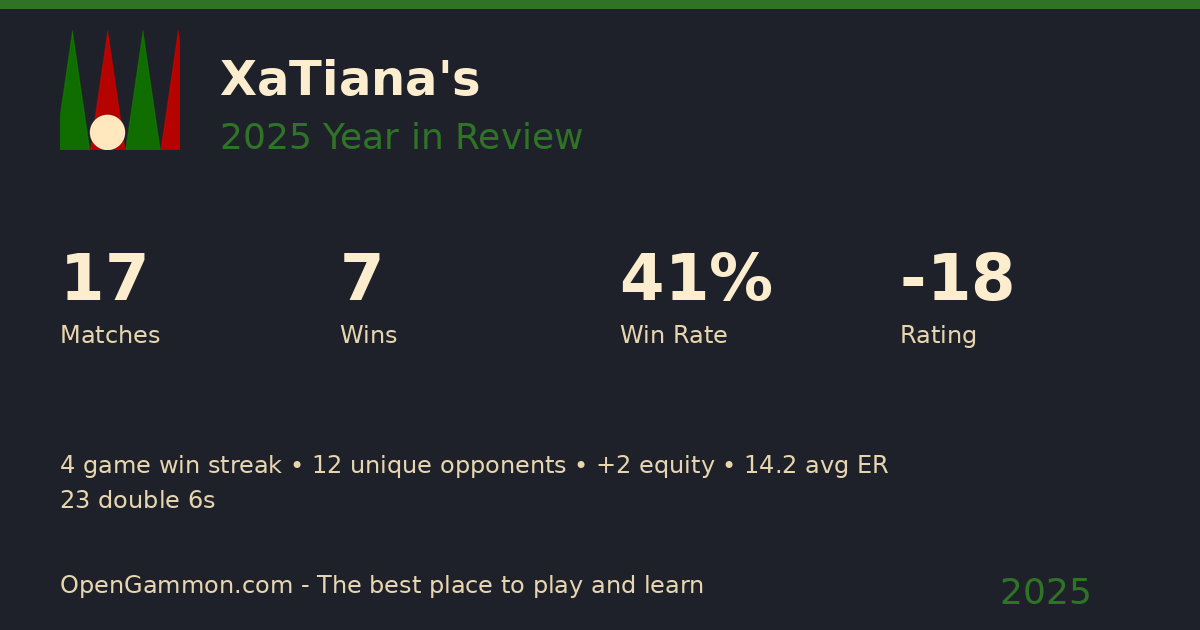Click the OpenGammon backgammon board logo
The height and width of the screenshot is (630, 1200).
pos(120,90)
